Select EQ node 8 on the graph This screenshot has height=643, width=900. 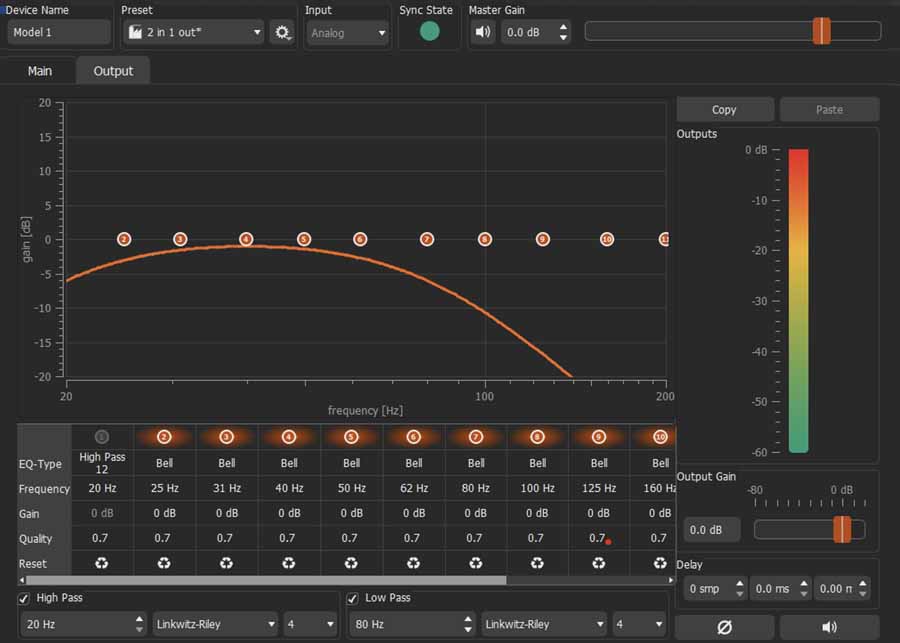(x=485, y=239)
